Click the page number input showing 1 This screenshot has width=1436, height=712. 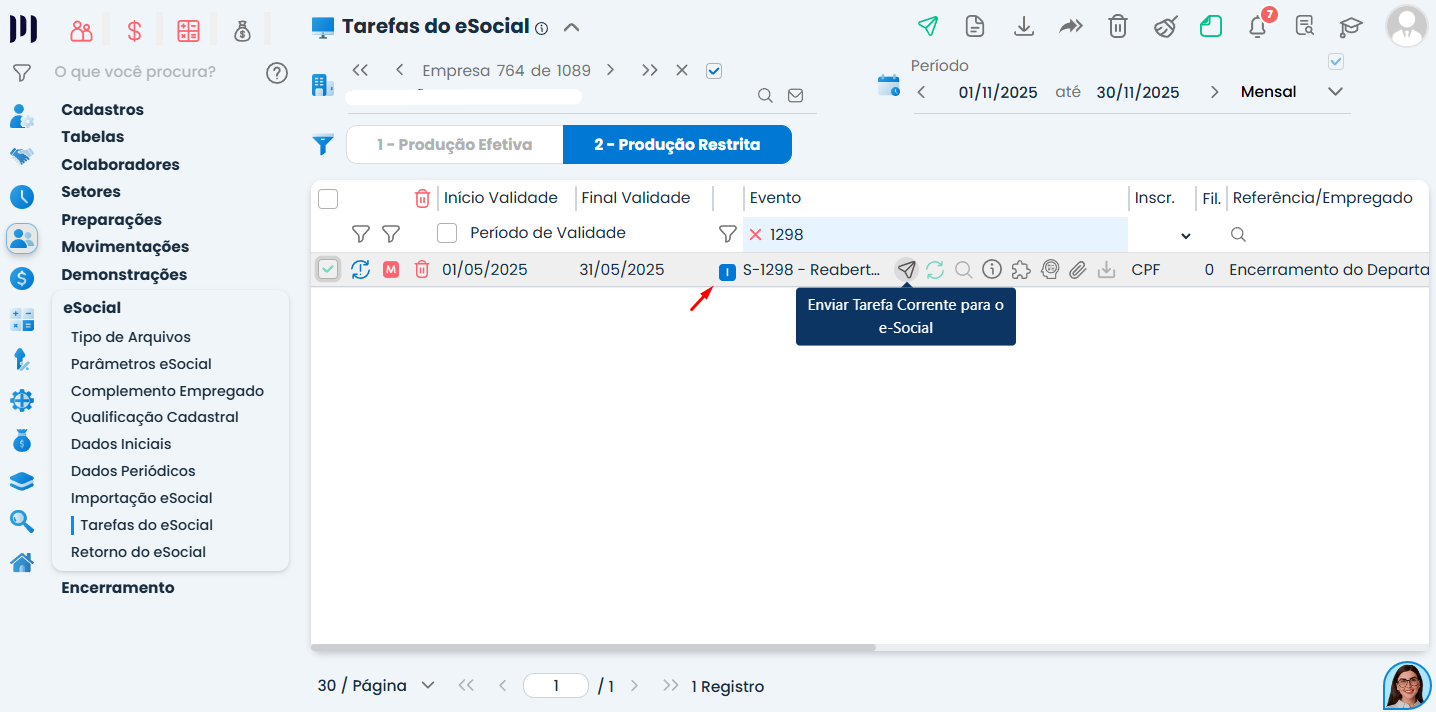point(556,686)
